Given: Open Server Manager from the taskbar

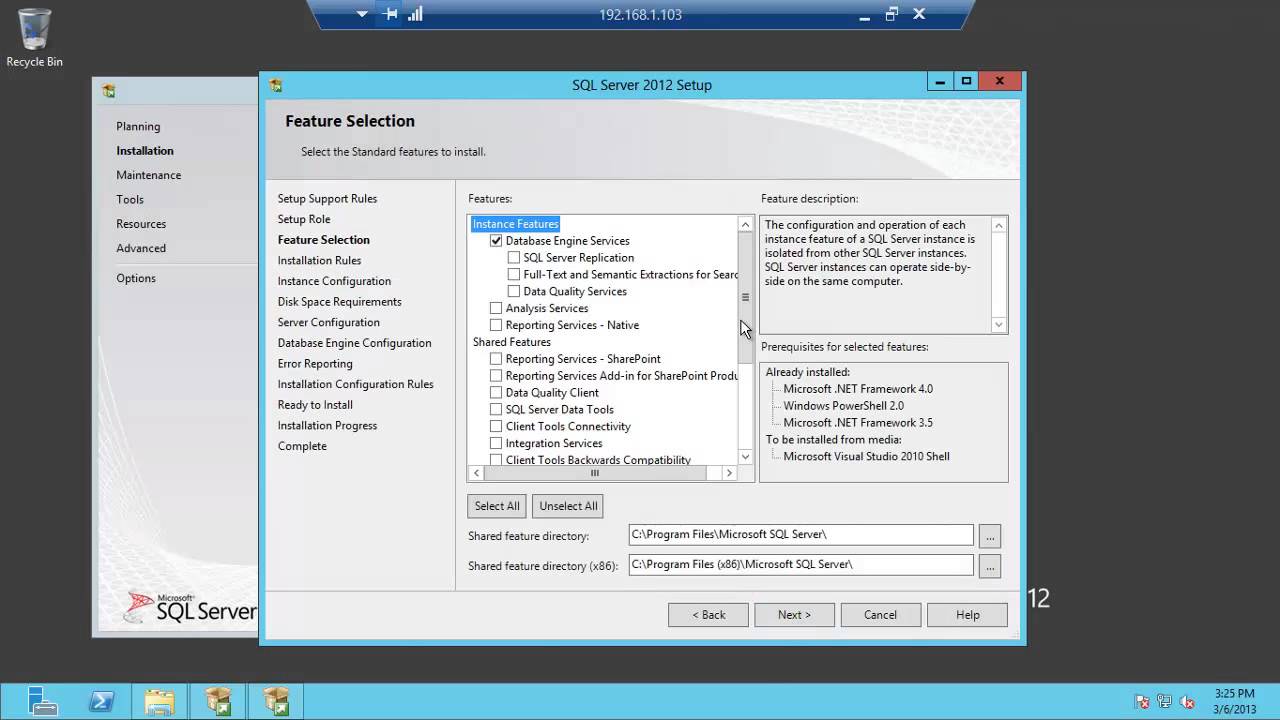Looking at the screenshot, I should (x=43, y=701).
